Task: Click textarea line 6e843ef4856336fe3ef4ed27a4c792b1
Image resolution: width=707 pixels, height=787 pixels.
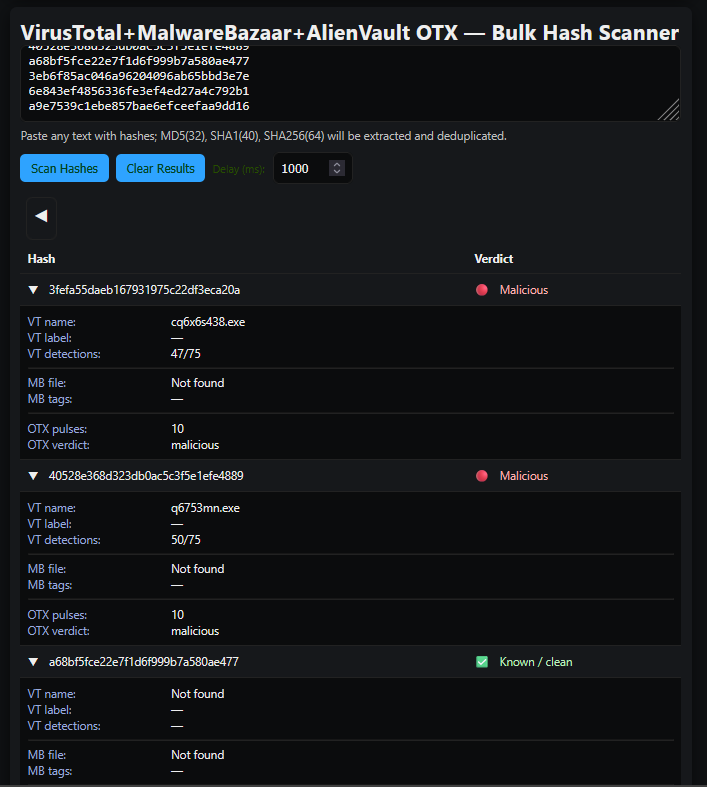Action: 139,91
